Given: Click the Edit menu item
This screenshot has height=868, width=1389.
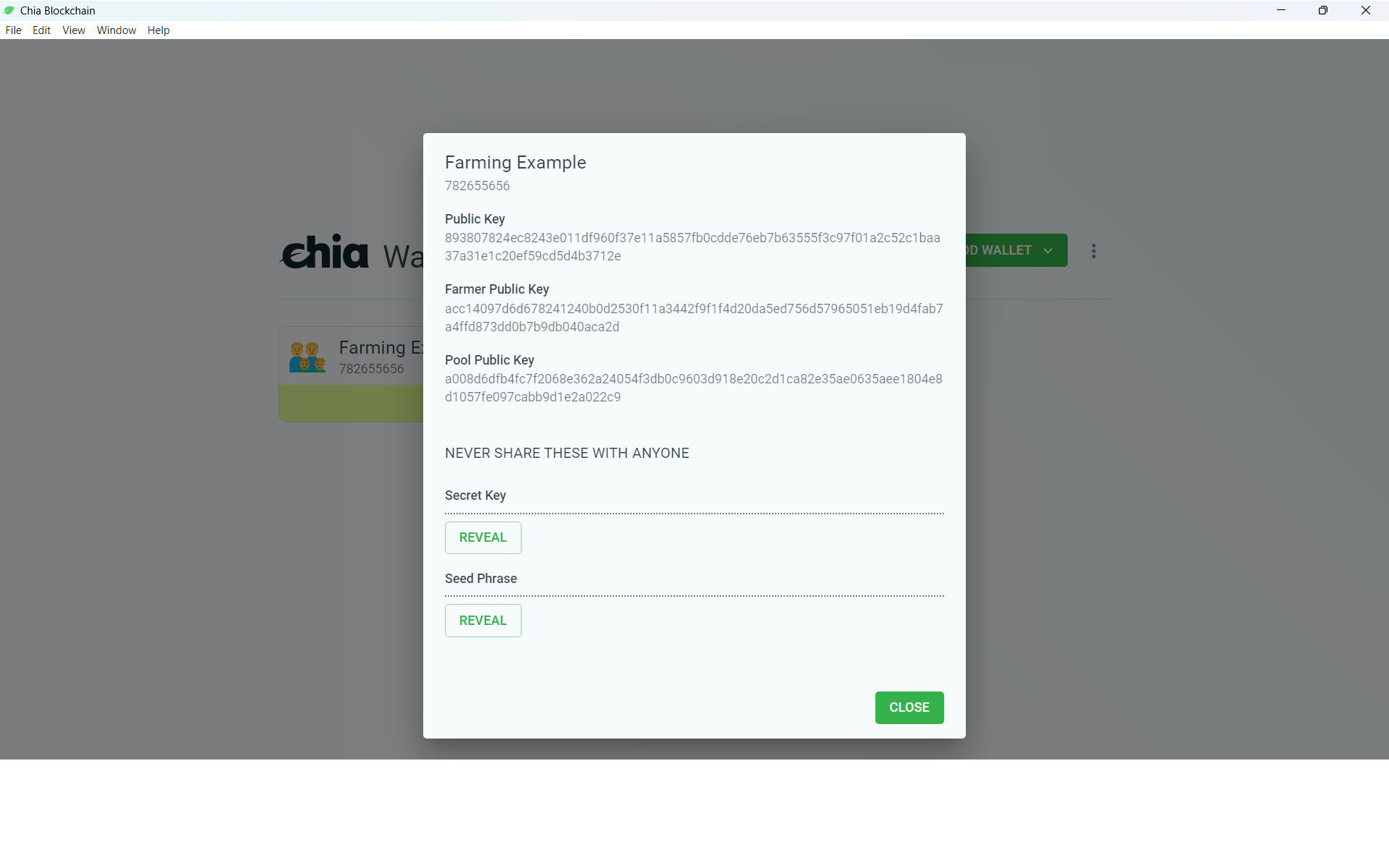Looking at the screenshot, I should pyautogui.click(x=40, y=30).
